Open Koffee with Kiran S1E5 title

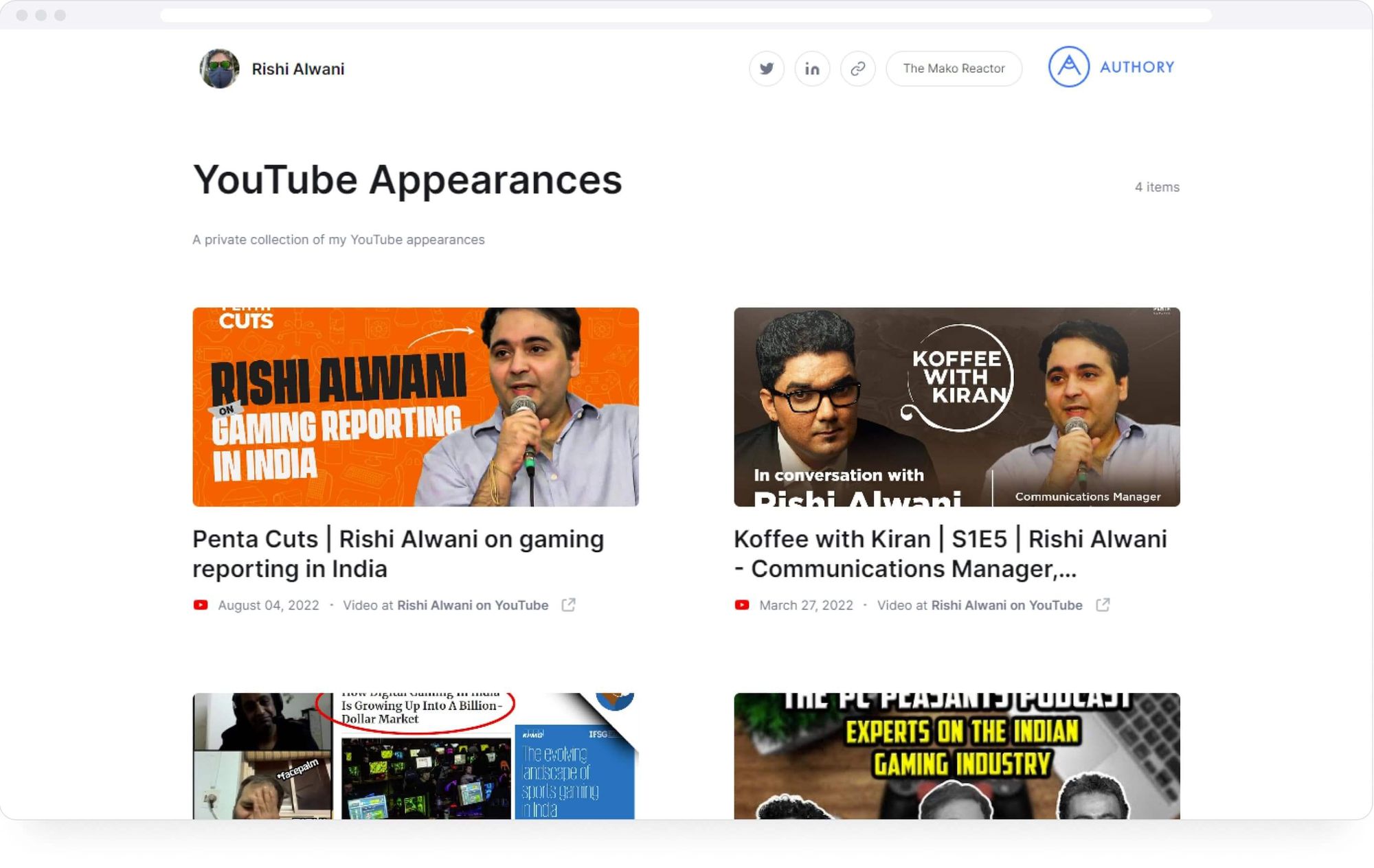coord(950,554)
